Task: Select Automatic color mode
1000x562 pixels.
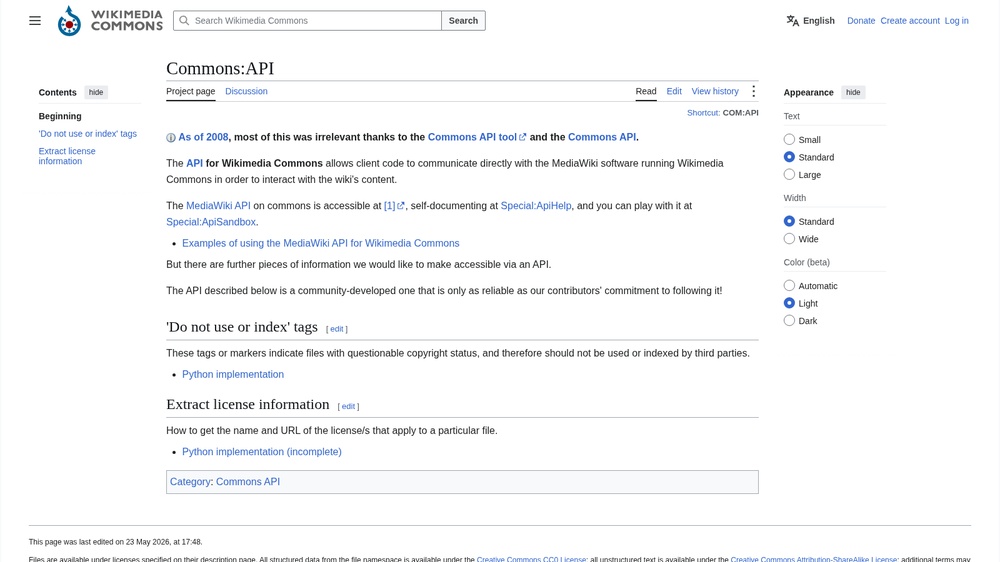Action: [x=790, y=285]
